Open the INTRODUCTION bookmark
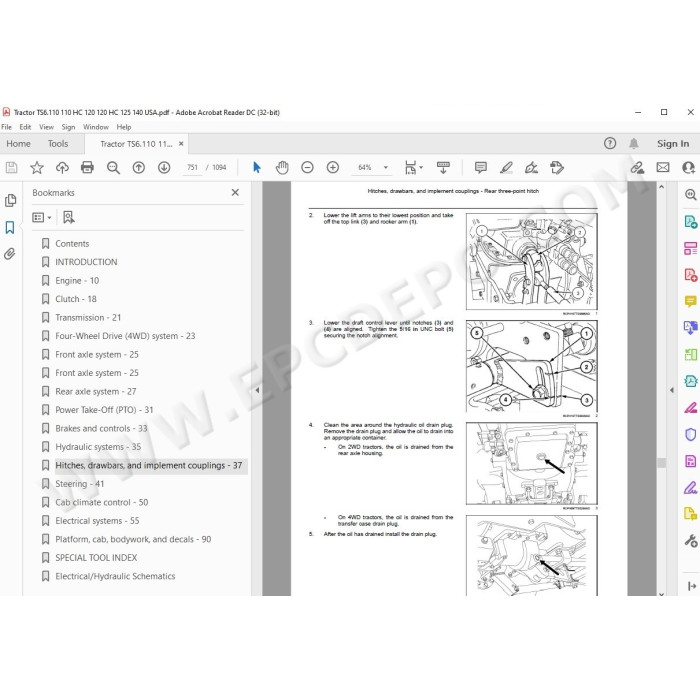The height and width of the screenshot is (700, 700). (x=86, y=262)
